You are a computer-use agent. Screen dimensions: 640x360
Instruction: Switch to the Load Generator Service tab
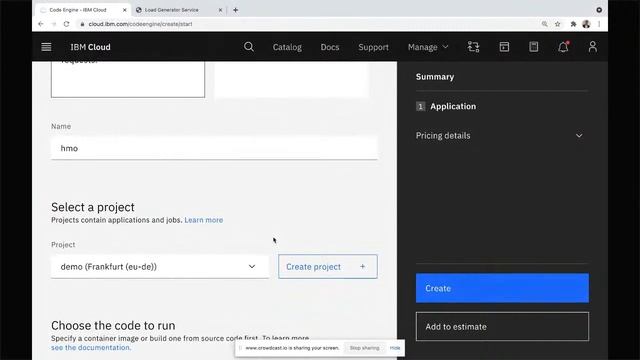(x=179, y=10)
